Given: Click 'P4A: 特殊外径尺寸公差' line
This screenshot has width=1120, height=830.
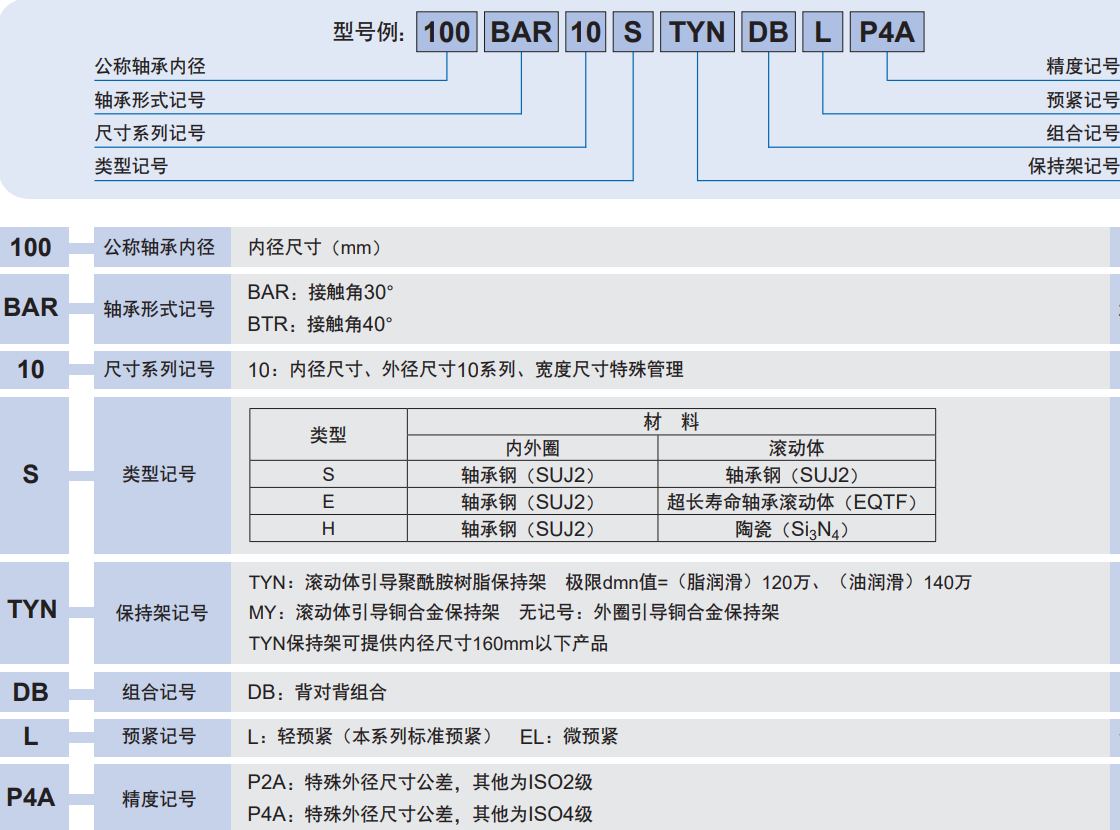Looking at the screenshot, I should tap(420, 814).
